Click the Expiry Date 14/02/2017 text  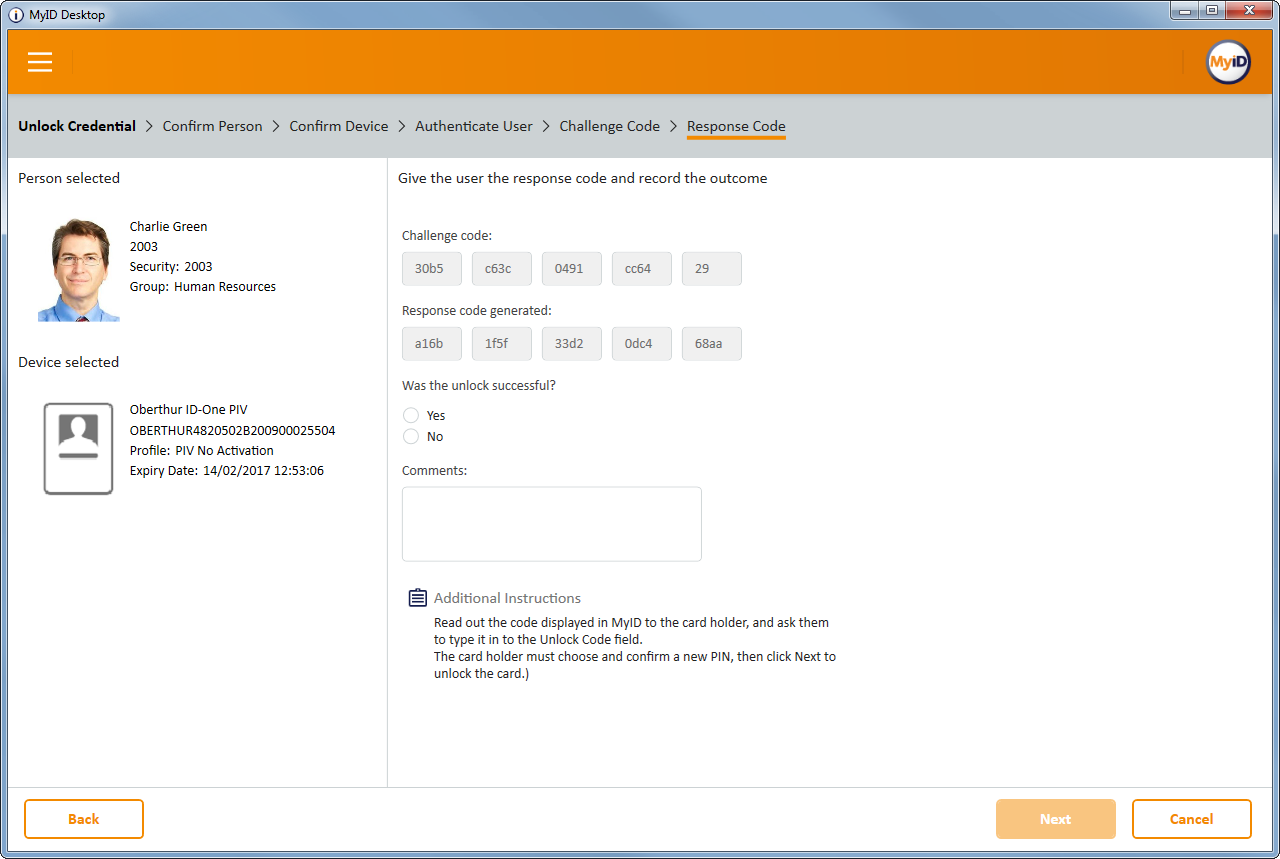click(x=227, y=471)
